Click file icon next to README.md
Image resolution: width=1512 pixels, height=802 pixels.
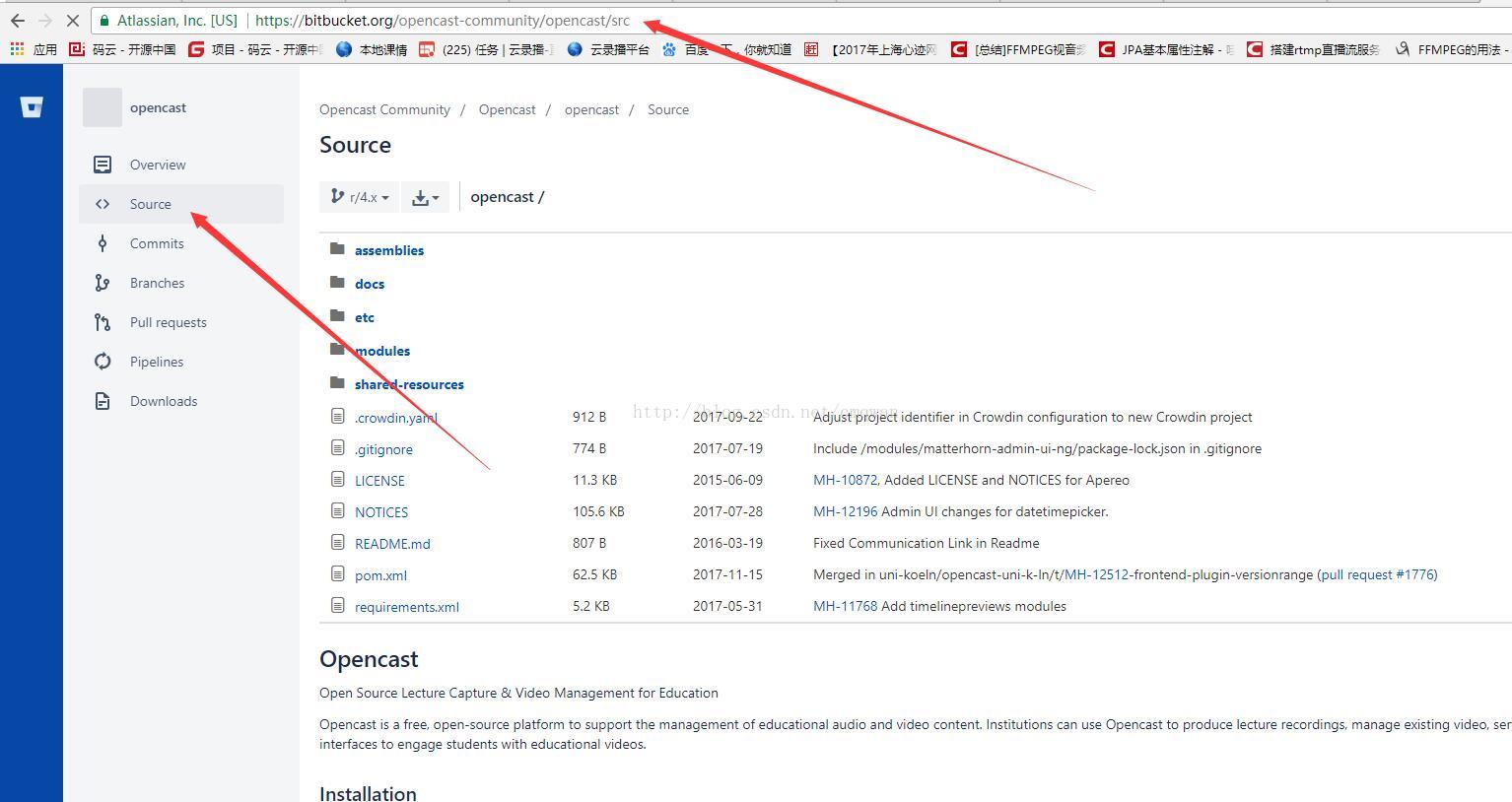pos(338,542)
